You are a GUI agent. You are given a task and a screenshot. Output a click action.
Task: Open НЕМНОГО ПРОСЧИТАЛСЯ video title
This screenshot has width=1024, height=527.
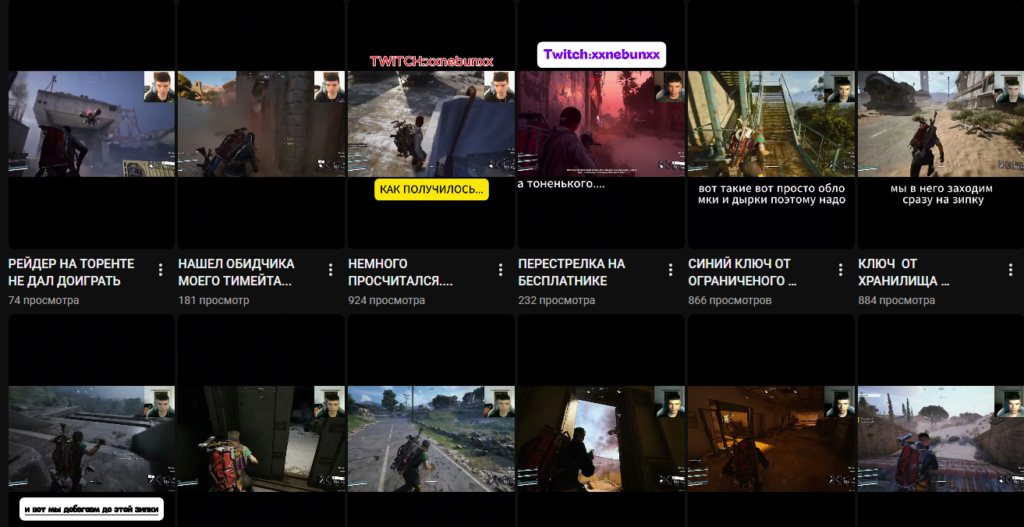400,272
